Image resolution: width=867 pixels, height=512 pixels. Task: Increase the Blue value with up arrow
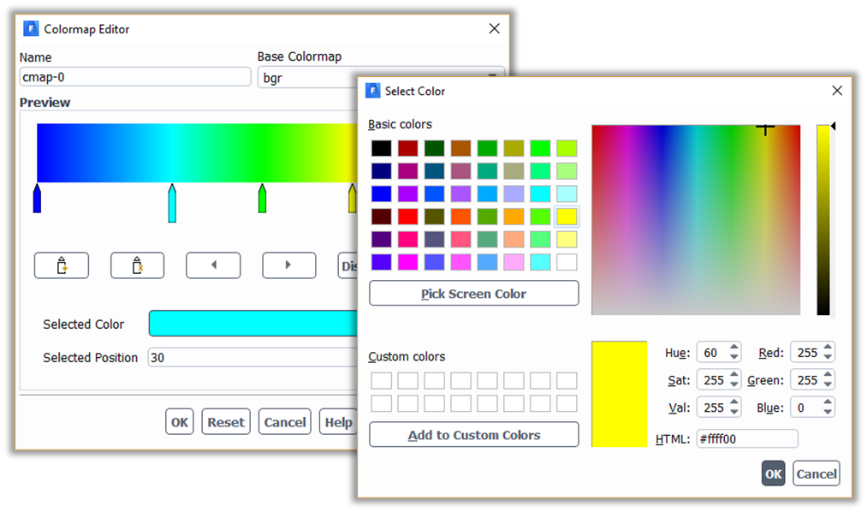[x=828, y=403]
